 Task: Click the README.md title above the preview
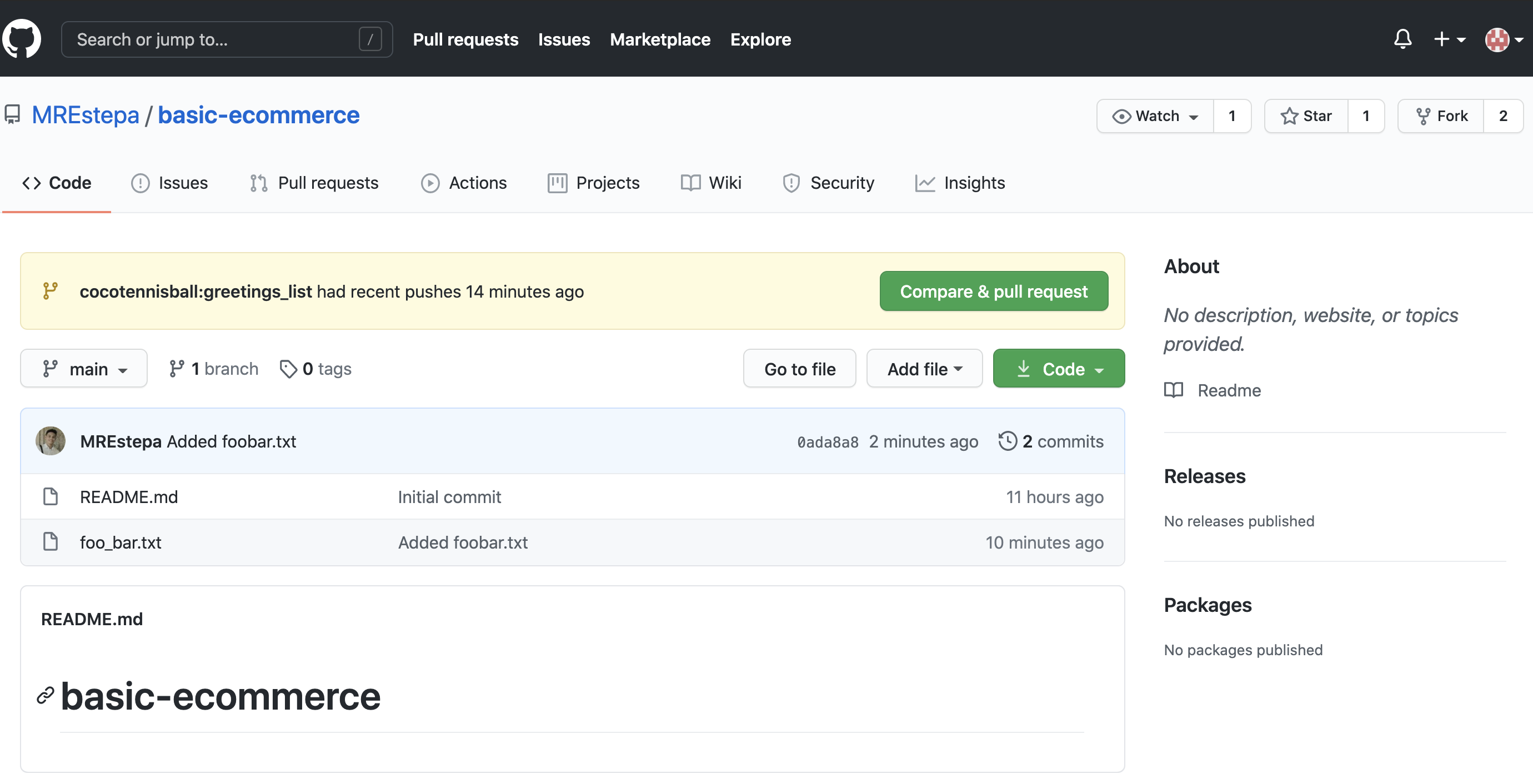coord(92,619)
